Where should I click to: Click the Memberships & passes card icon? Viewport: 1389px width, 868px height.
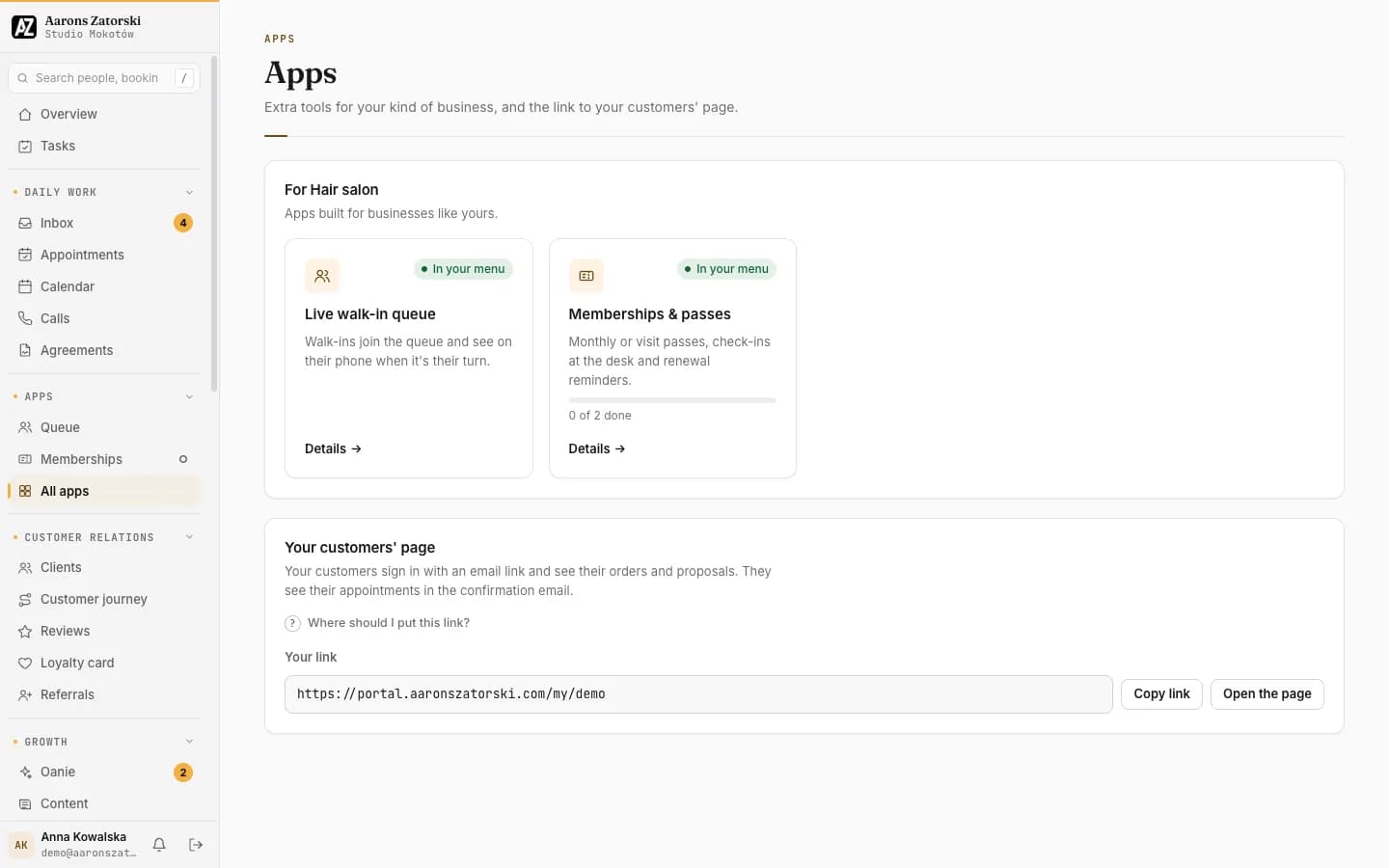(586, 276)
